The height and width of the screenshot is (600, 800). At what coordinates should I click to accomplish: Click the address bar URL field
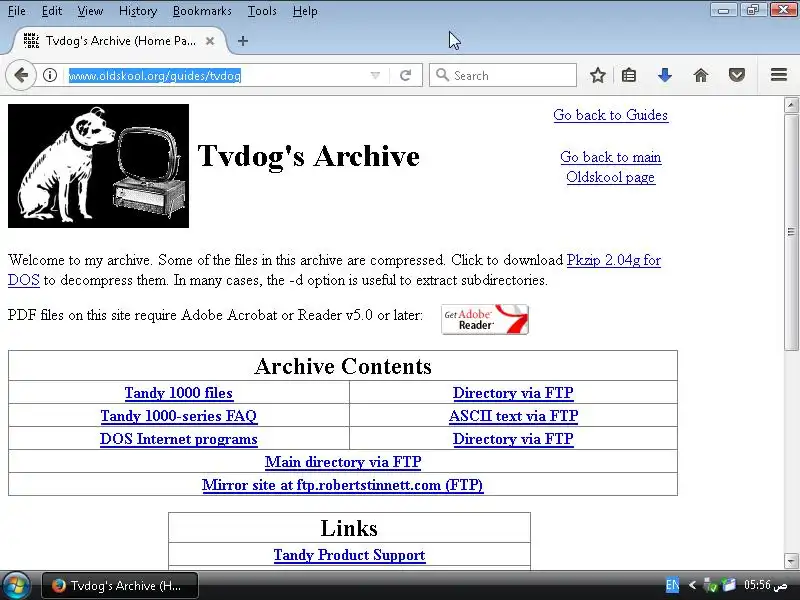219,76
